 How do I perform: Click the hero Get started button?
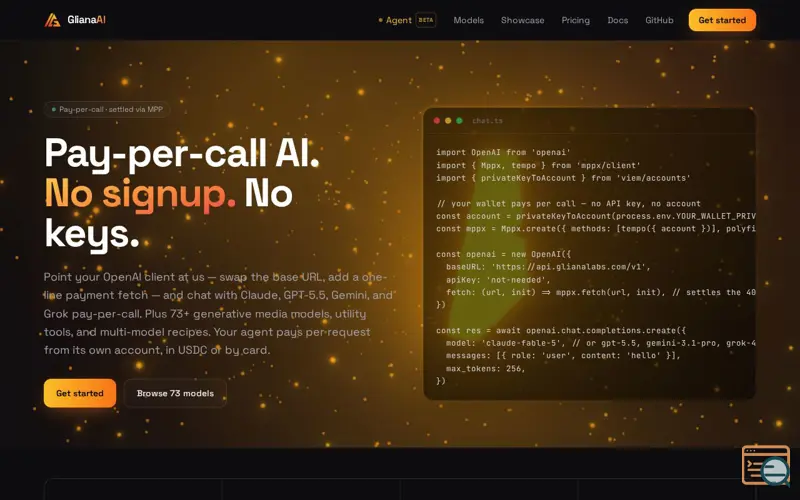[x=80, y=393]
